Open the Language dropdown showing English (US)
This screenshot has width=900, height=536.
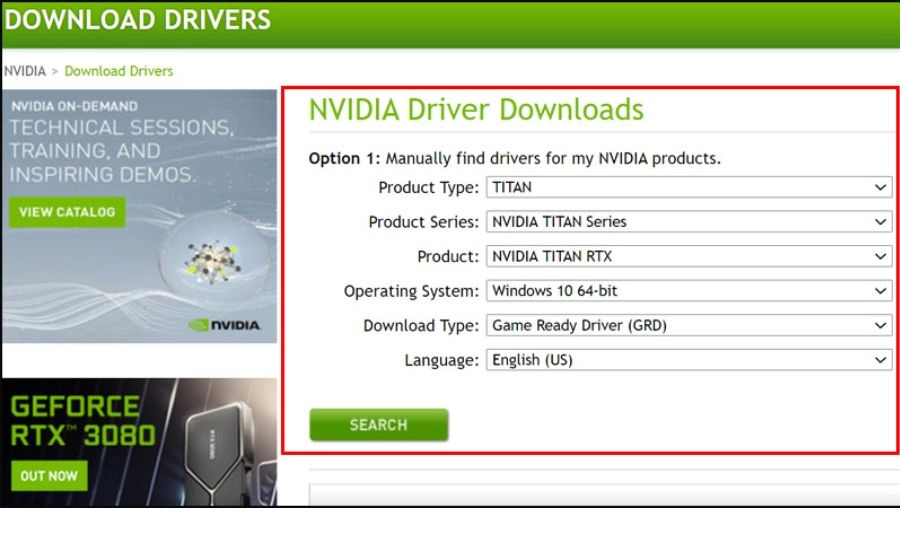pos(689,360)
